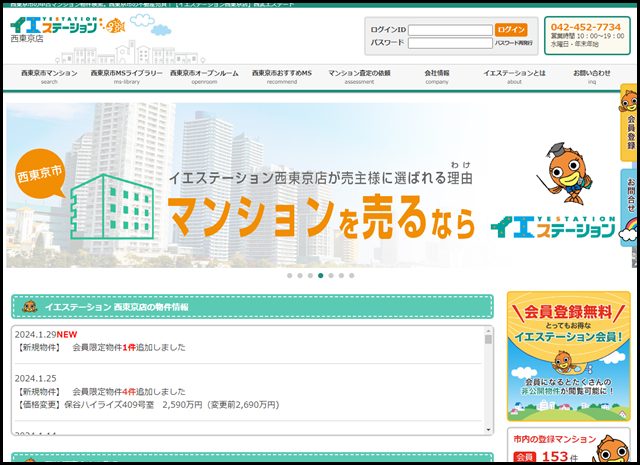Select the first carousel dot
The image size is (640, 465).
click(x=289, y=276)
